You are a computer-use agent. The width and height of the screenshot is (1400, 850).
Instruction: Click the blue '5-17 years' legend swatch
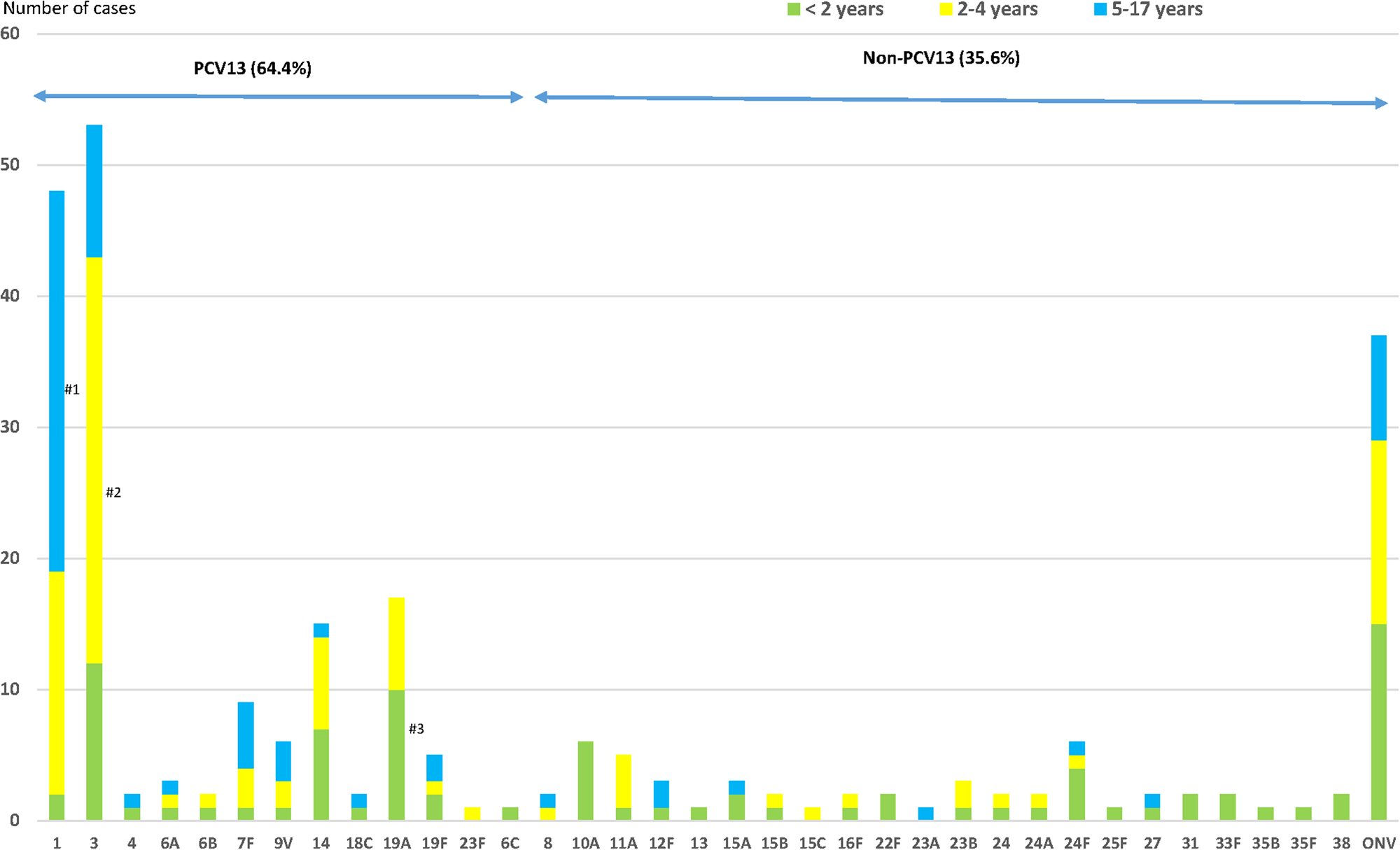[x=1100, y=10]
